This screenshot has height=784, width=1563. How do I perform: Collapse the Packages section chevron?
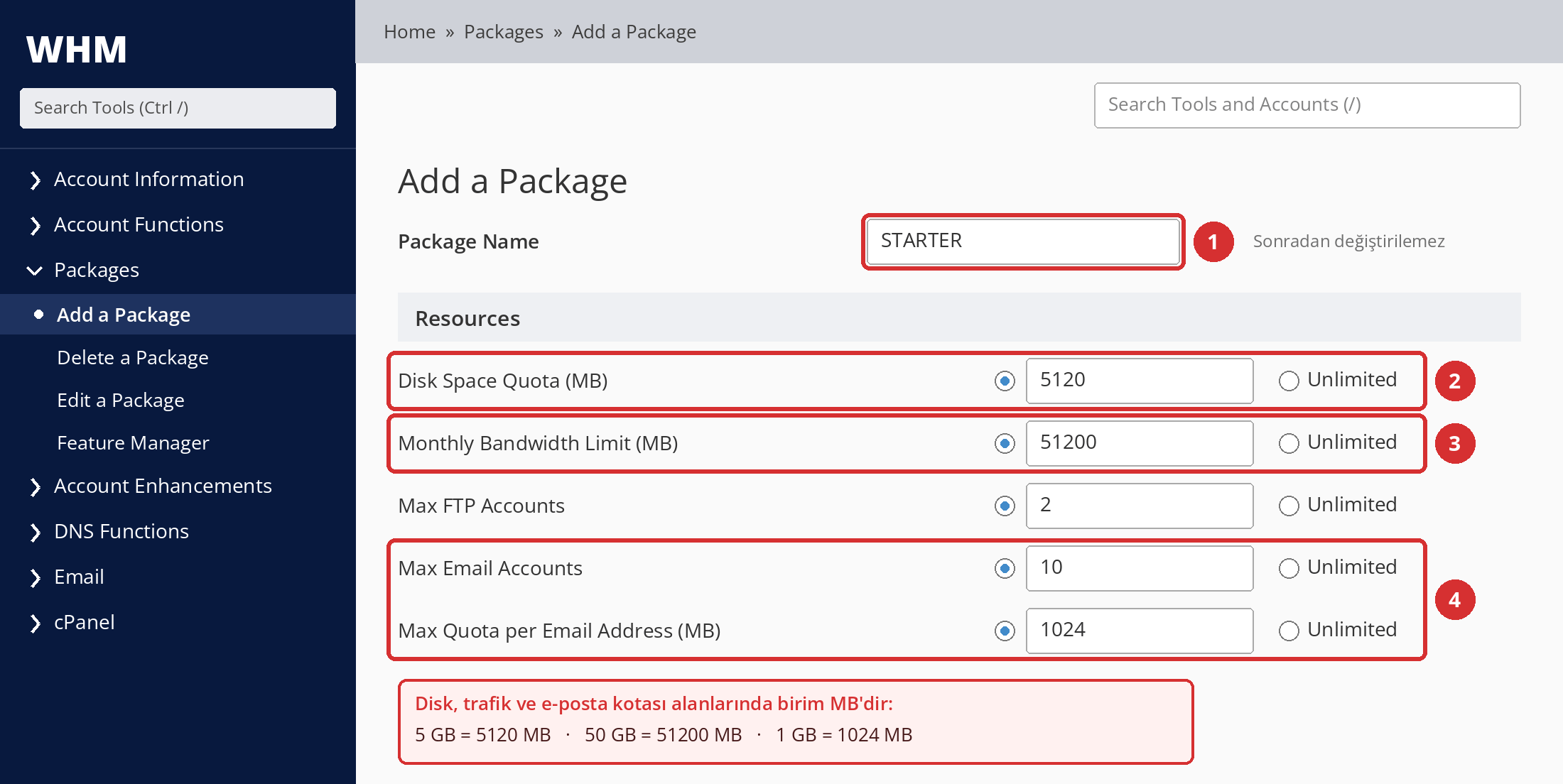click(x=34, y=271)
